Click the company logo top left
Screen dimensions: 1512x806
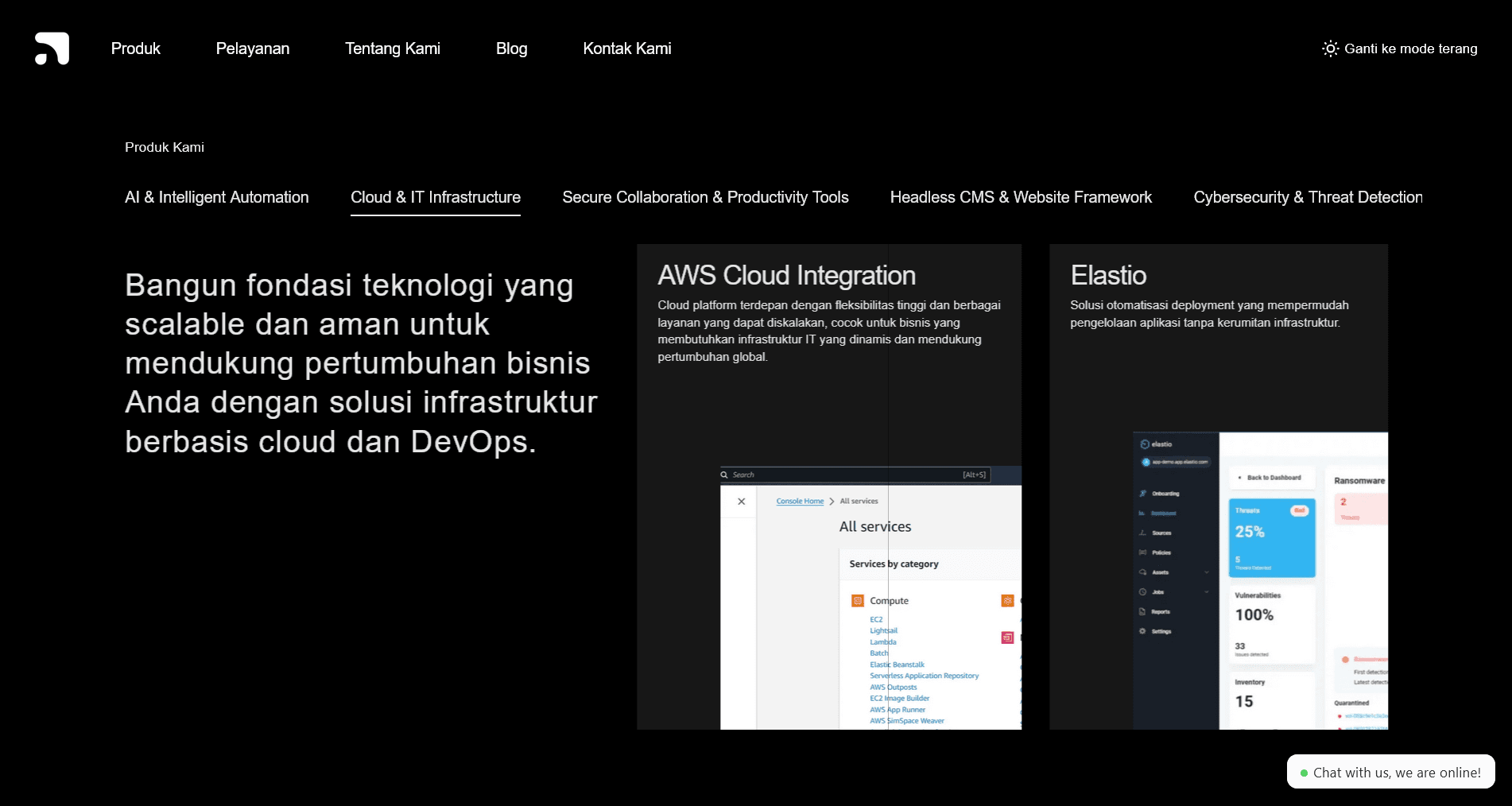pyautogui.click(x=51, y=48)
